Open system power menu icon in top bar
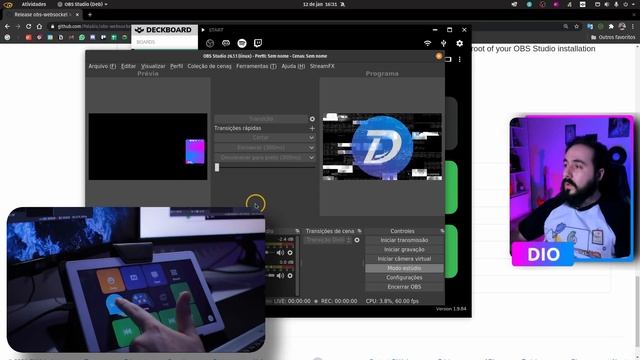 [x=625, y=4]
